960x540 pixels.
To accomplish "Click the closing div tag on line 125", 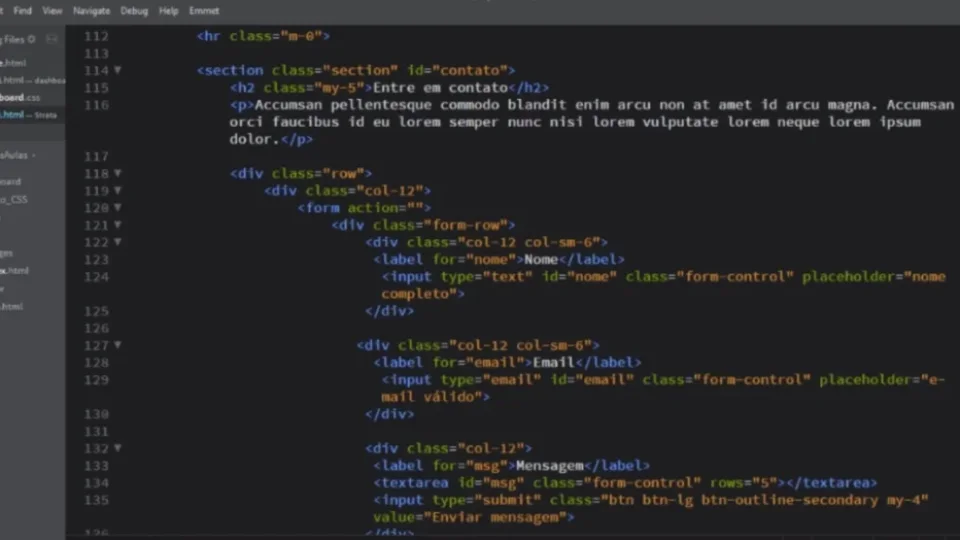I will pos(389,311).
